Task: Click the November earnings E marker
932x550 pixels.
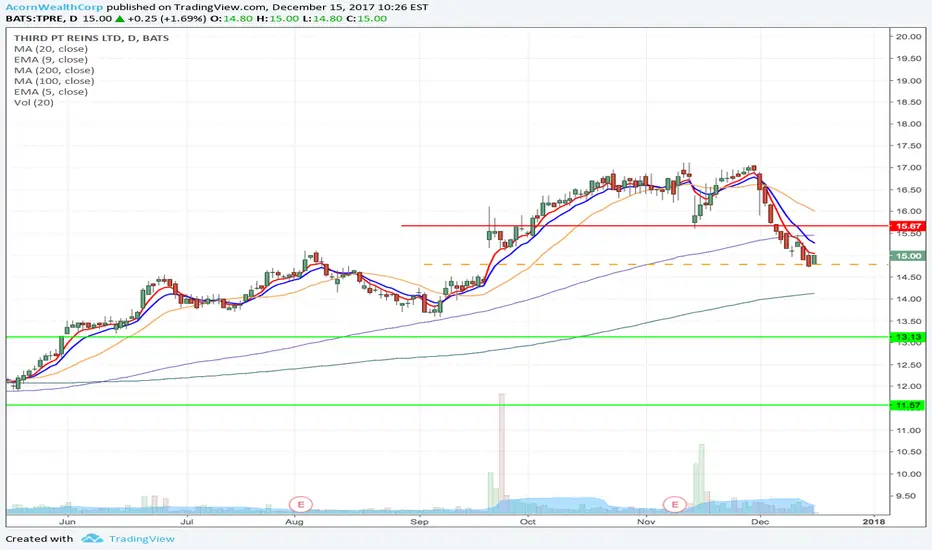Action: 675,504
